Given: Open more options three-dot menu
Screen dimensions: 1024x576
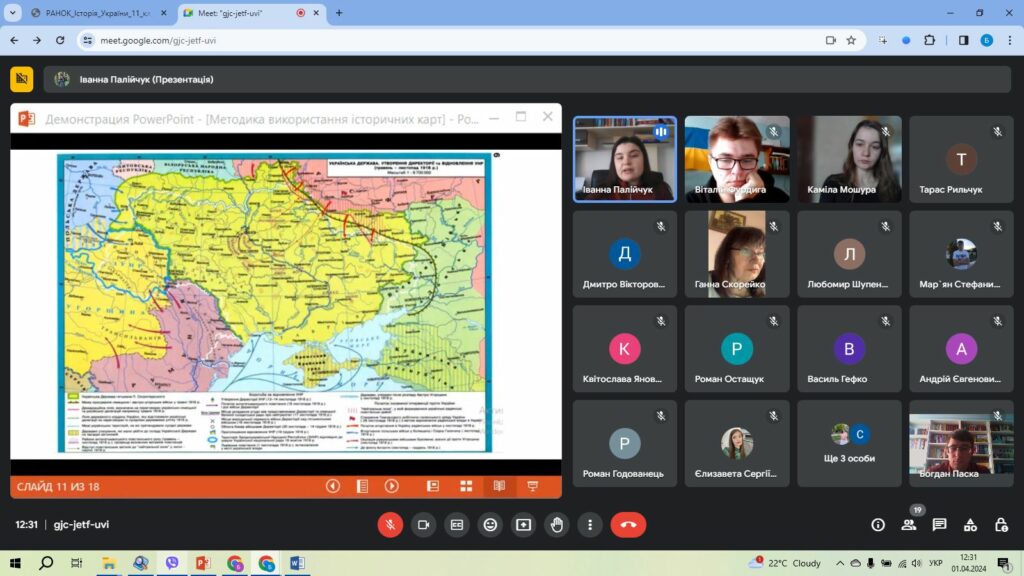Looking at the screenshot, I should point(590,524).
